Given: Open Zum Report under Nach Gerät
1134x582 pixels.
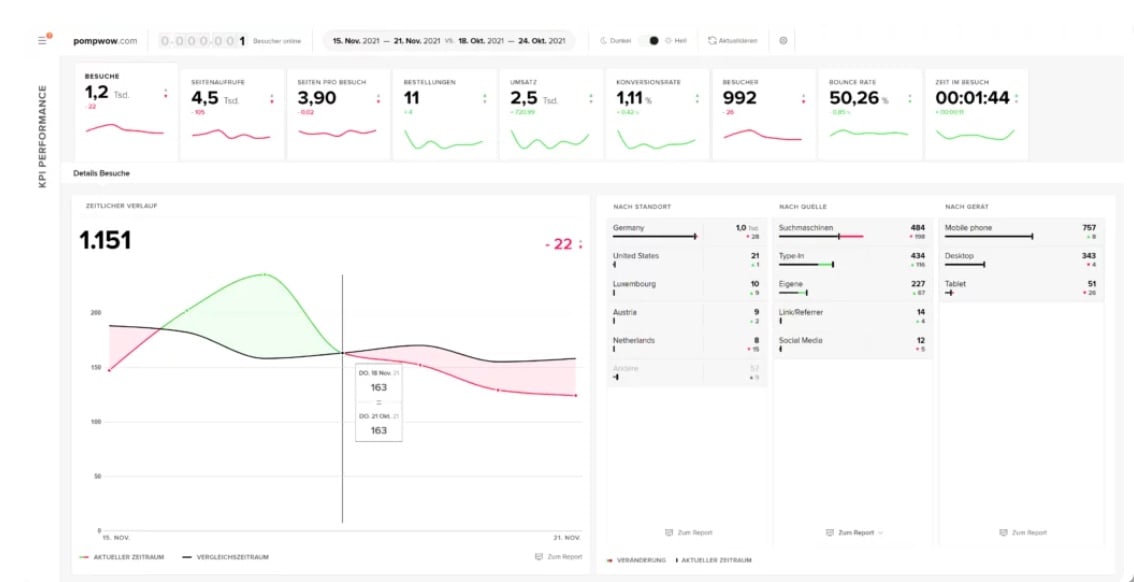Looking at the screenshot, I should (x=1023, y=533).
